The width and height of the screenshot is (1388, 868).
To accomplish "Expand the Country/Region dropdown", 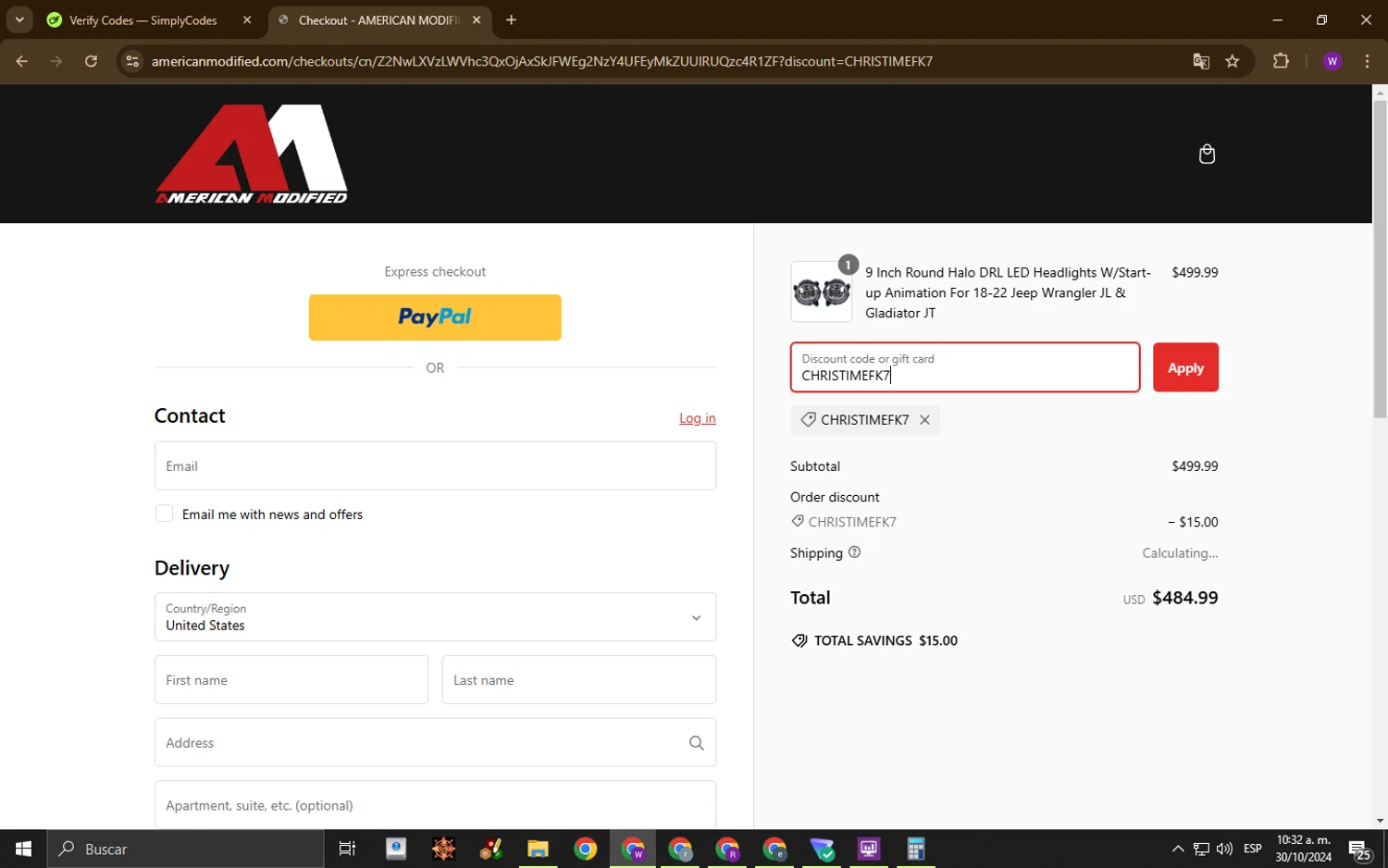I will [x=435, y=617].
